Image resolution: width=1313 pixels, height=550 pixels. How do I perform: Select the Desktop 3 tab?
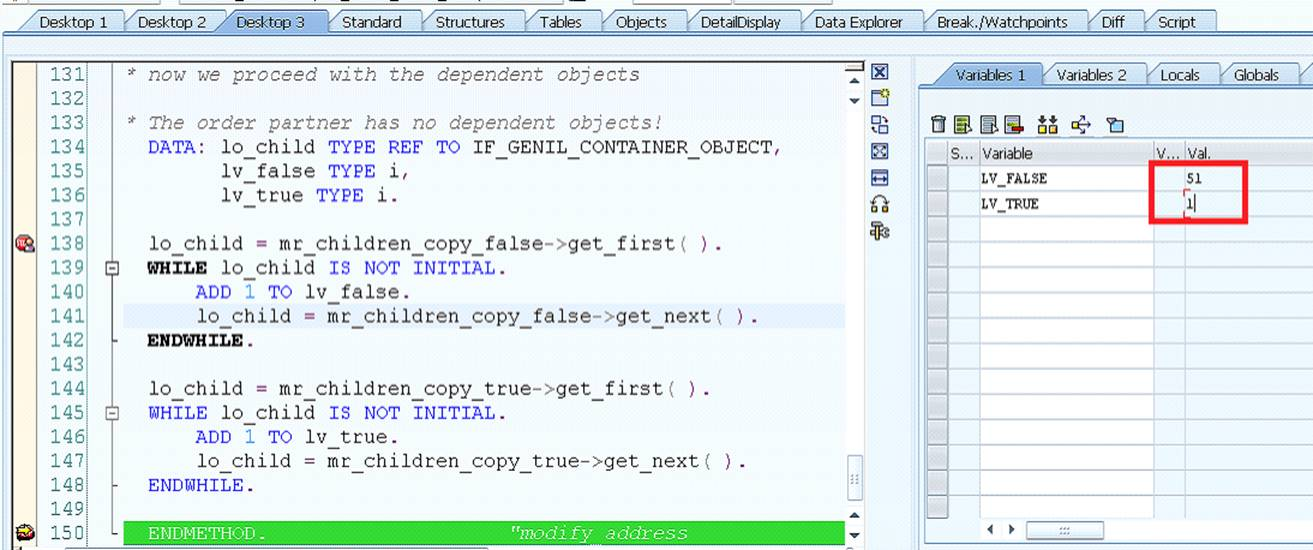270,21
